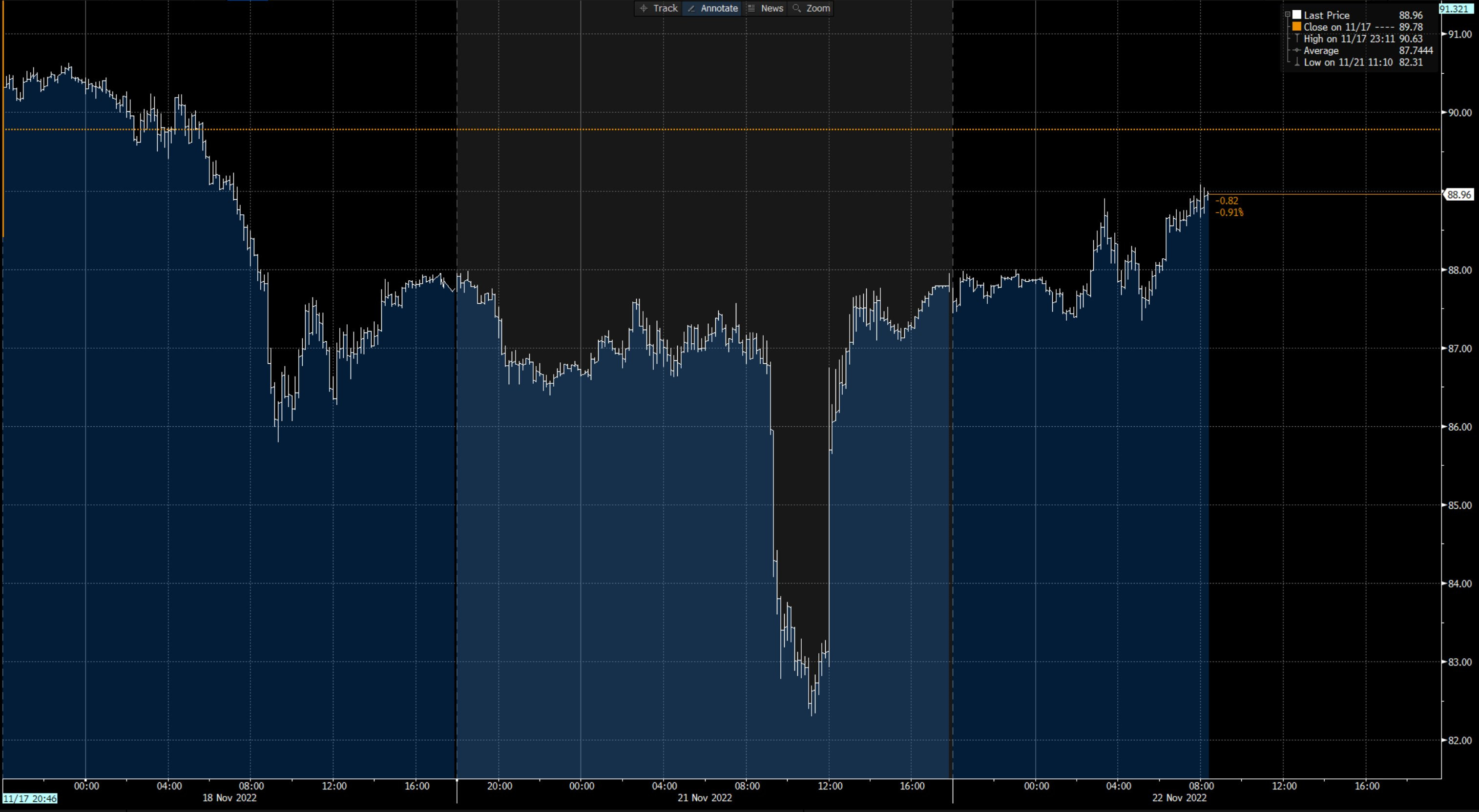The image size is (1479, 812).
Task: Click the '21 Nov 2022' date label
Action: coord(705,798)
